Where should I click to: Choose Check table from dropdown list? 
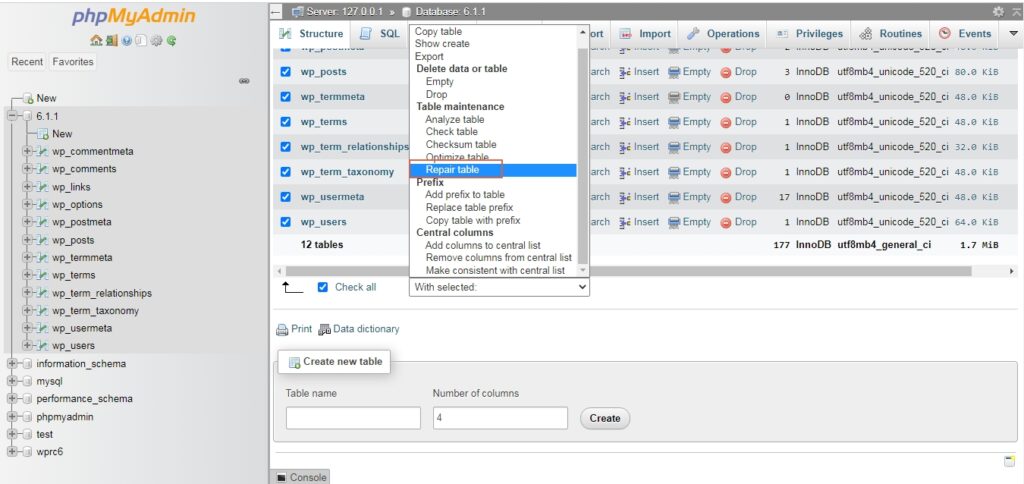tap(452, 132)
